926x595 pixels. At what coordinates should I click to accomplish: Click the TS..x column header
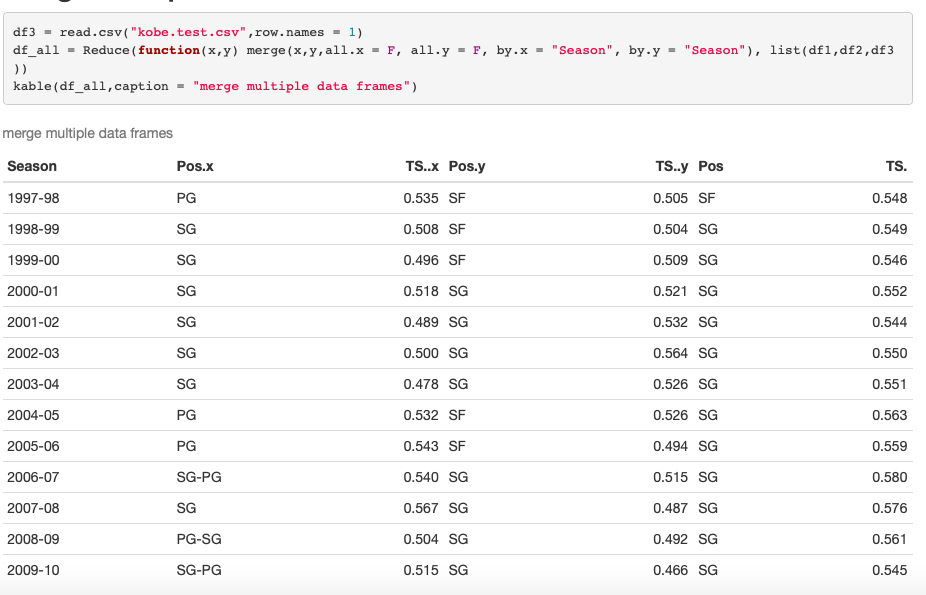click(x=422, y=166)
